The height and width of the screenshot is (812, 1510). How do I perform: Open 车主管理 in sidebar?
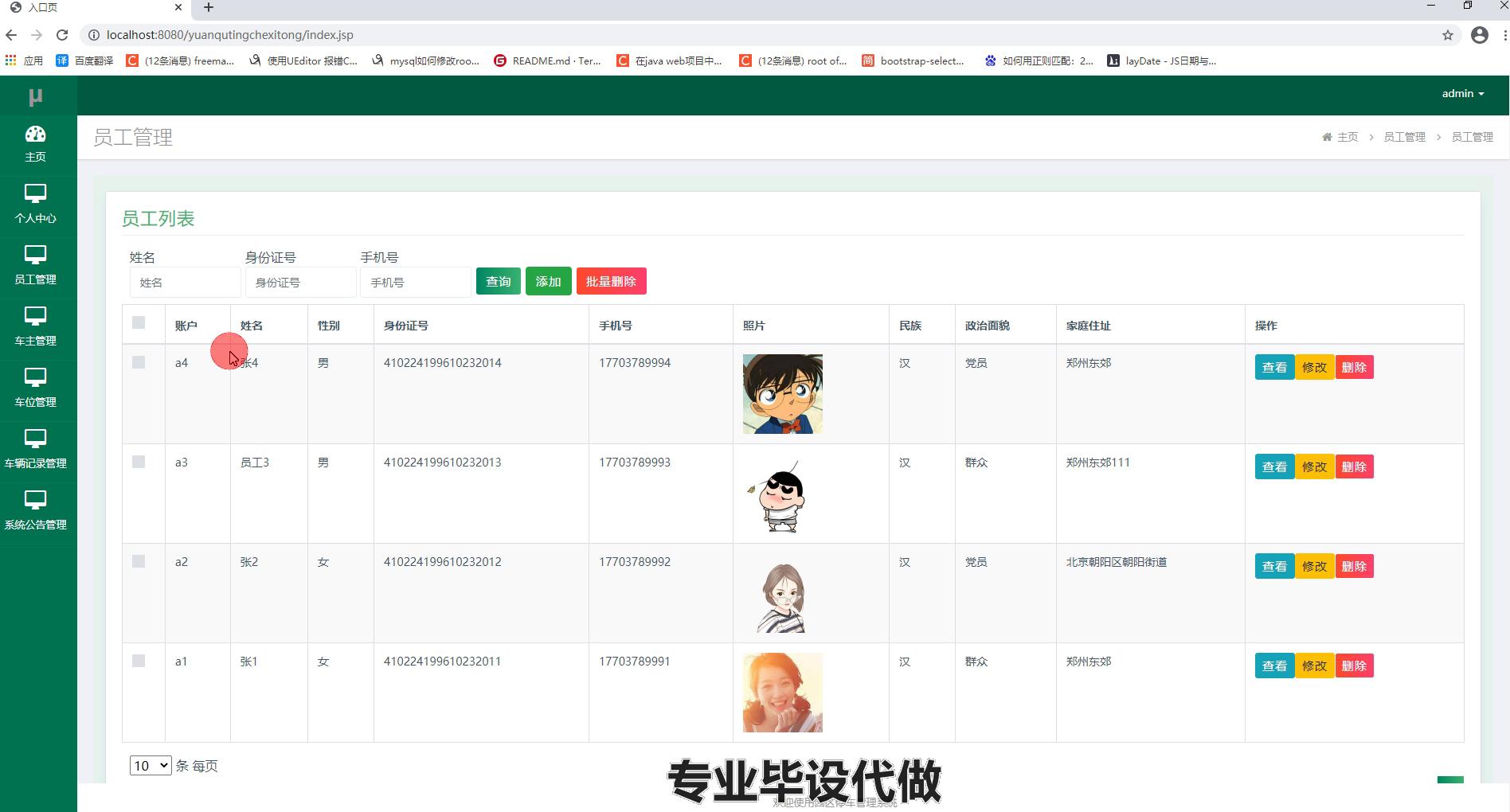click(36, 327)
